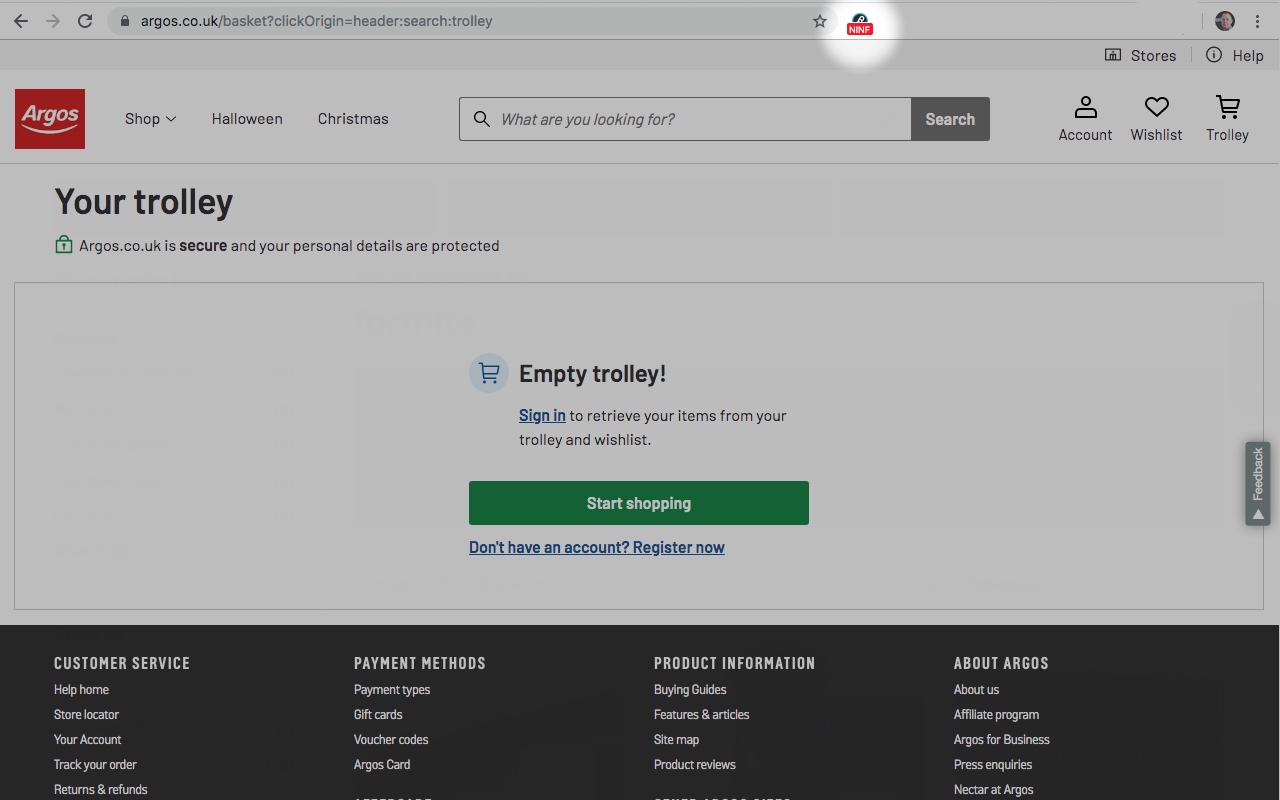Open the NINF browser extension
This screenshot has width=1280, height=800.
pos(860,23)
